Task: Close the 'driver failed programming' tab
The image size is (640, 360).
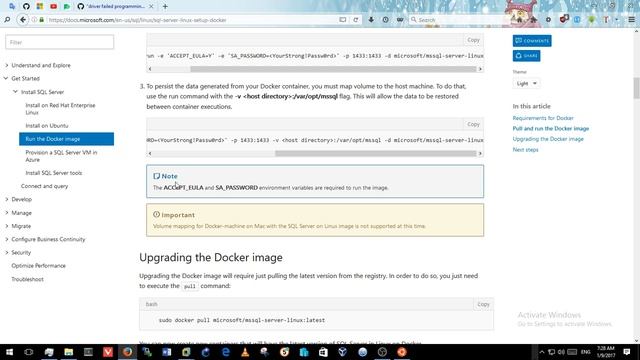Action: pos(151,6)
